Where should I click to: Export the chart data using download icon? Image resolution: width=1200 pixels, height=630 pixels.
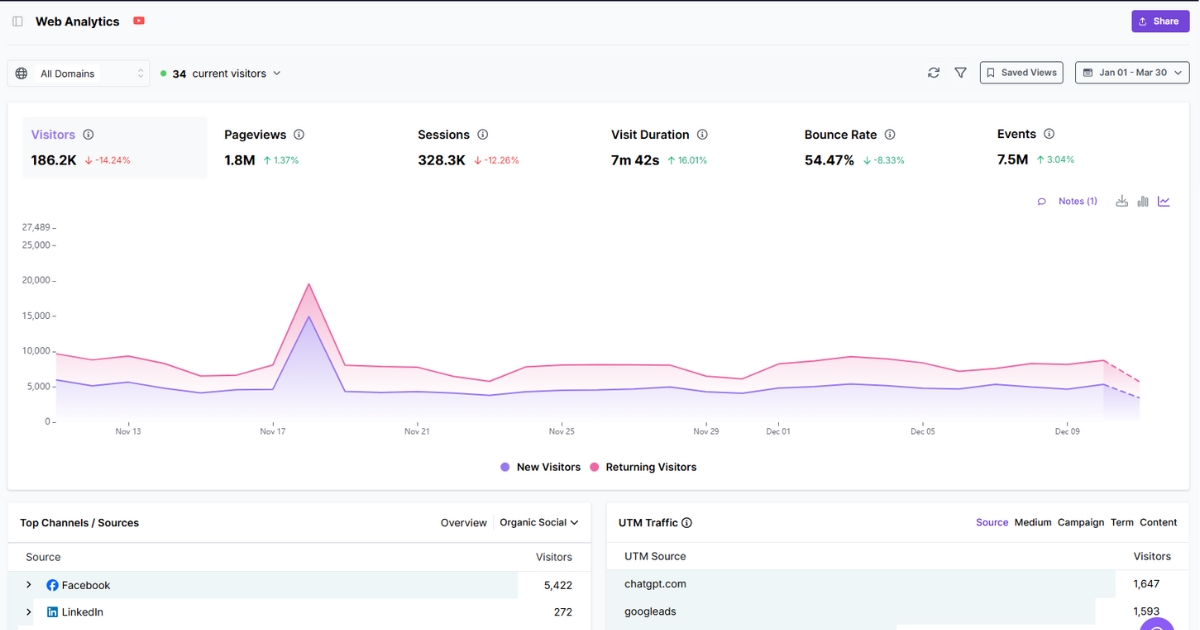click(x=1121, y=200)
